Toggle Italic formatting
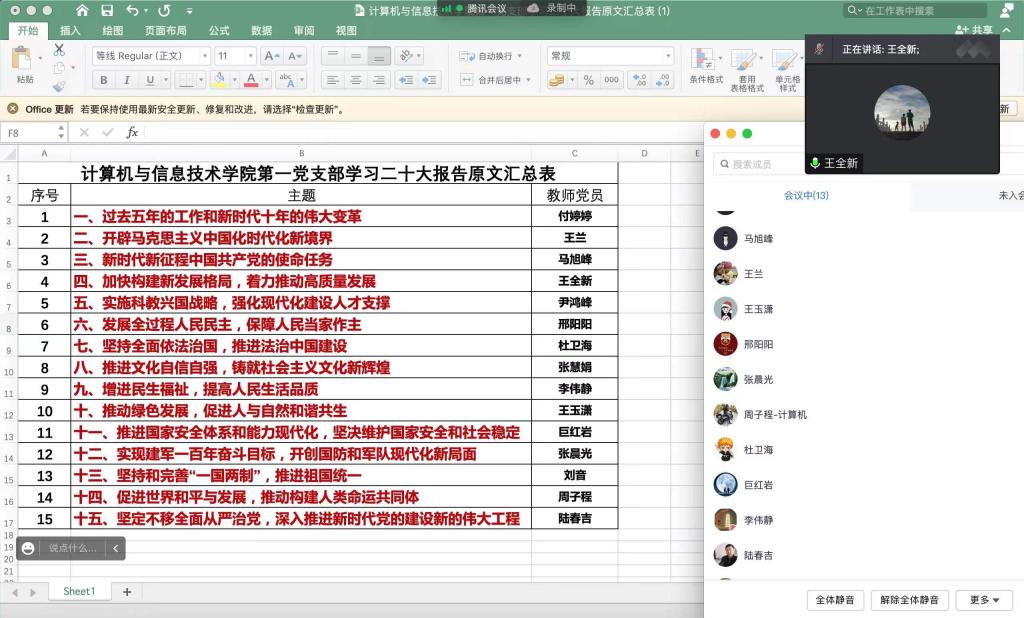This screenshot has width=1024, height=618. (x=127, y=80)
